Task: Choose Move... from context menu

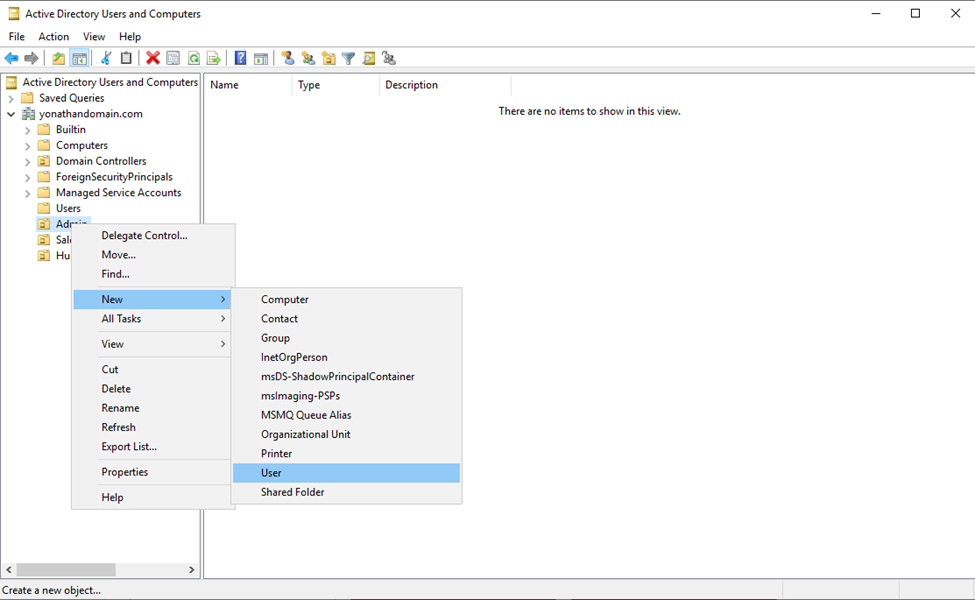Action: point(152,254)
